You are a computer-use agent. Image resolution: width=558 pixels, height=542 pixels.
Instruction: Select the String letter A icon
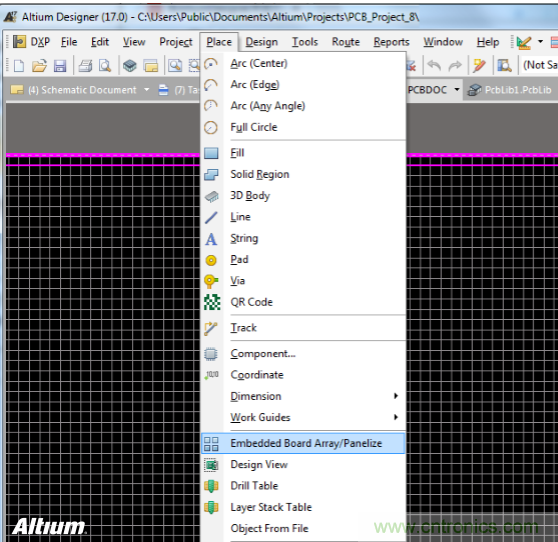tap(211, 239)
